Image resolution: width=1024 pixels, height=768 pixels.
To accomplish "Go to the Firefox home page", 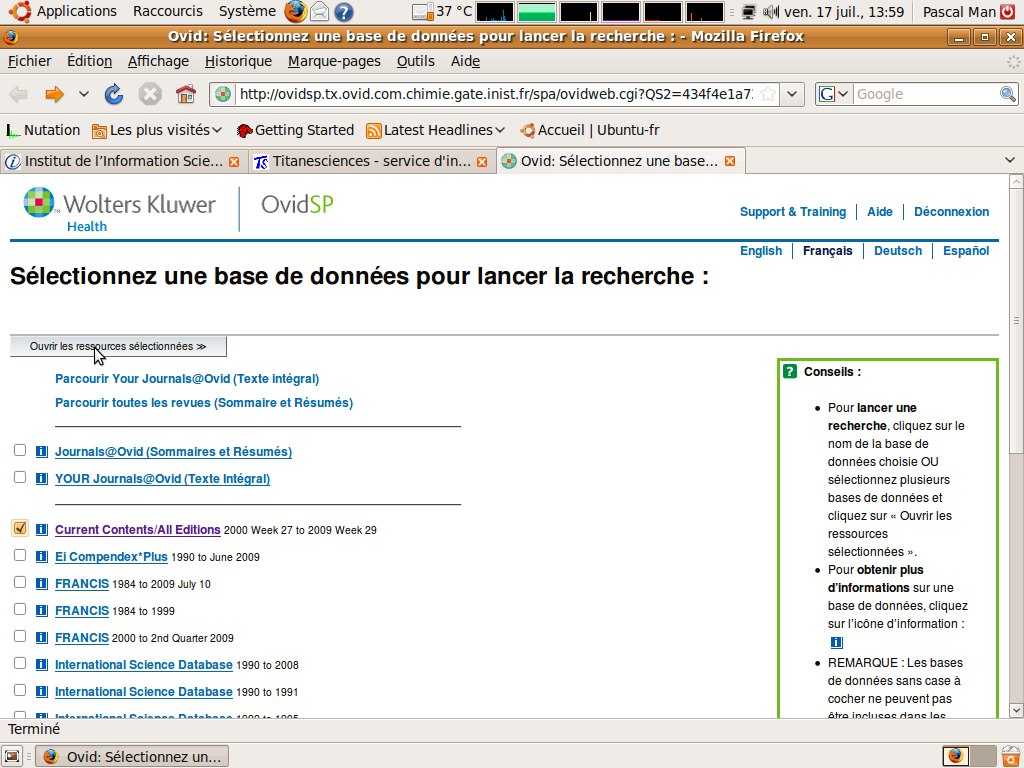I will [186, 94].
